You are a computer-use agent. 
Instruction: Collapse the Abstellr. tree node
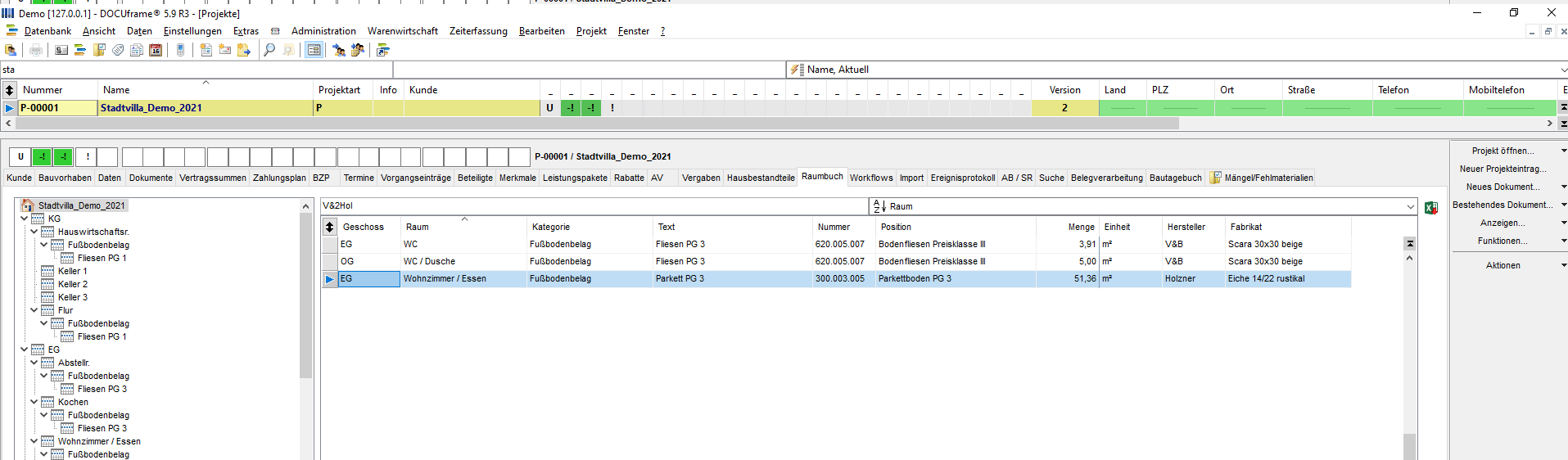[x=34, y=363]
